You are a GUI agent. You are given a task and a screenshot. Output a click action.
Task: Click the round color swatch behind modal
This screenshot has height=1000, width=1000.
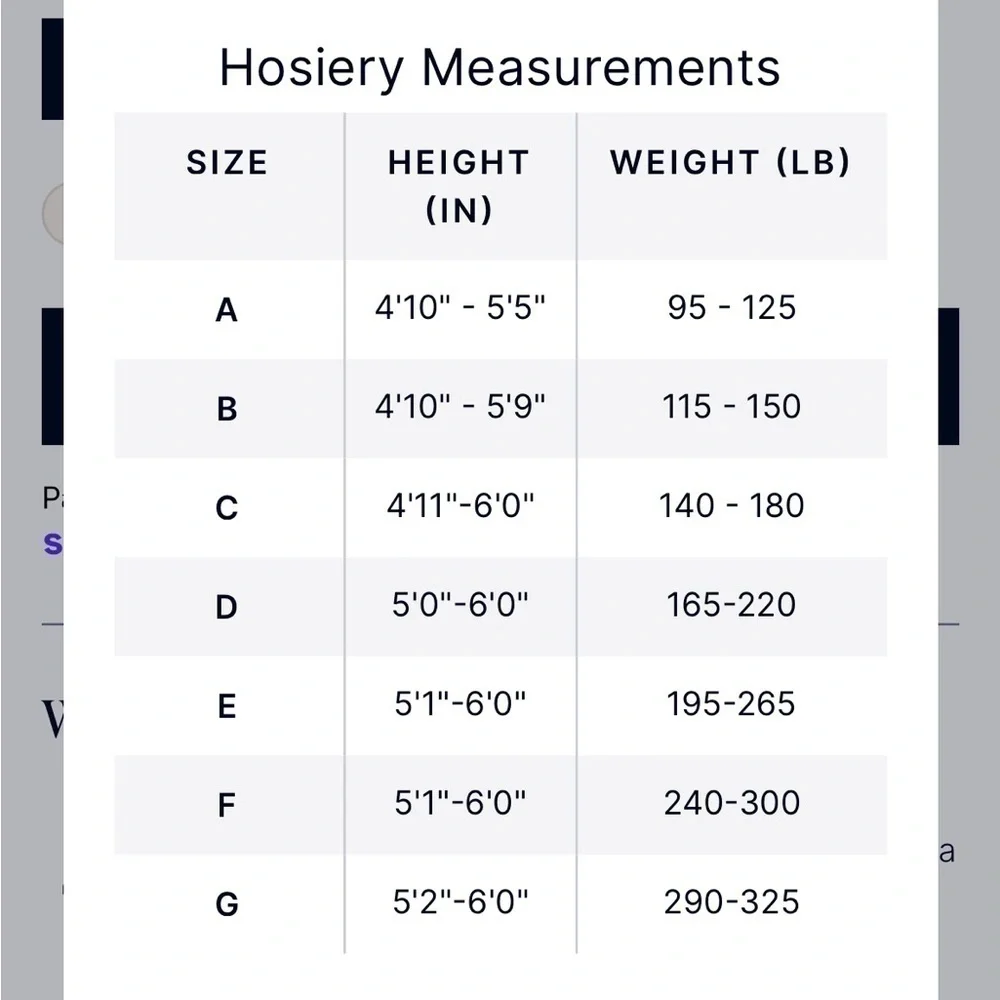point(52,214)
